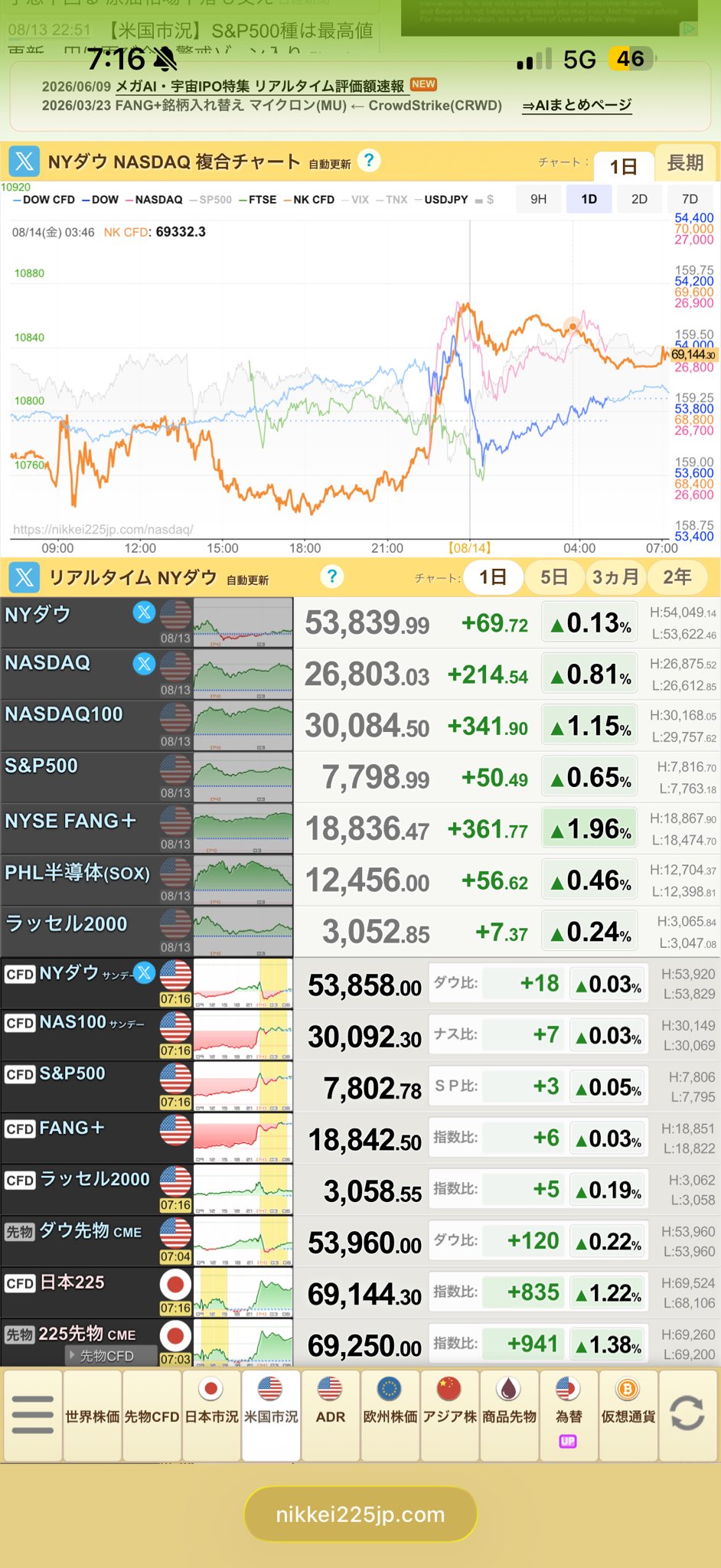Screen dimensions: 721x1568
Task: Open the 米国市況 tab with US flag
Action: tap(271, 1415)
